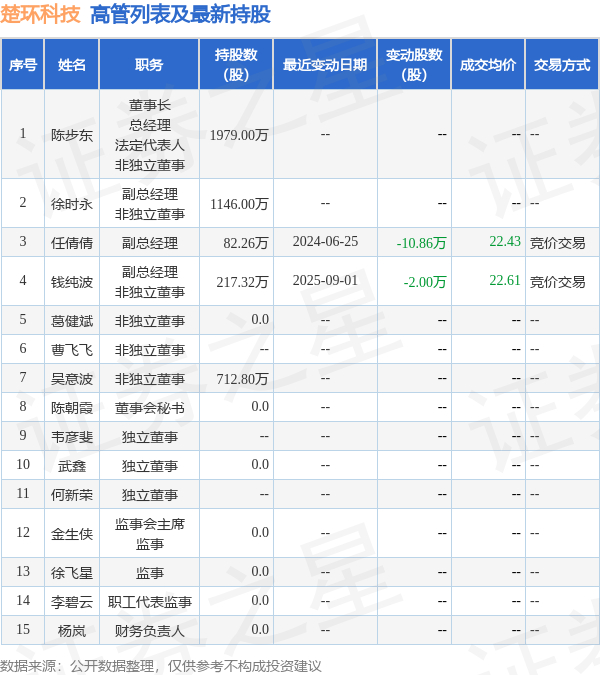
Task: Click the name 金生侠
Action: pos(72,534)
